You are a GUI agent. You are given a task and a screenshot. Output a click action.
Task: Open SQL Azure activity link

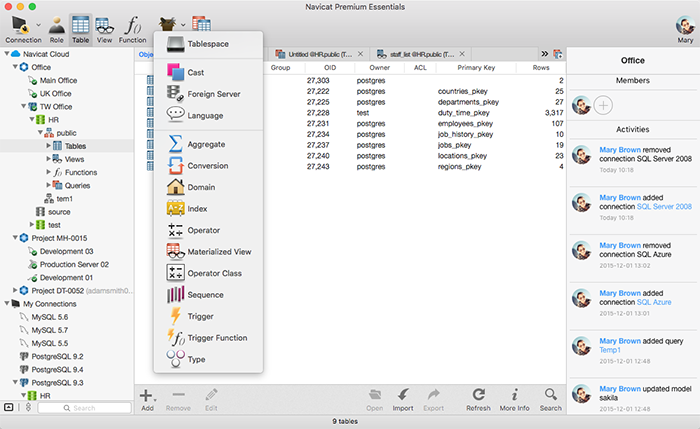(x=654, y=302)
